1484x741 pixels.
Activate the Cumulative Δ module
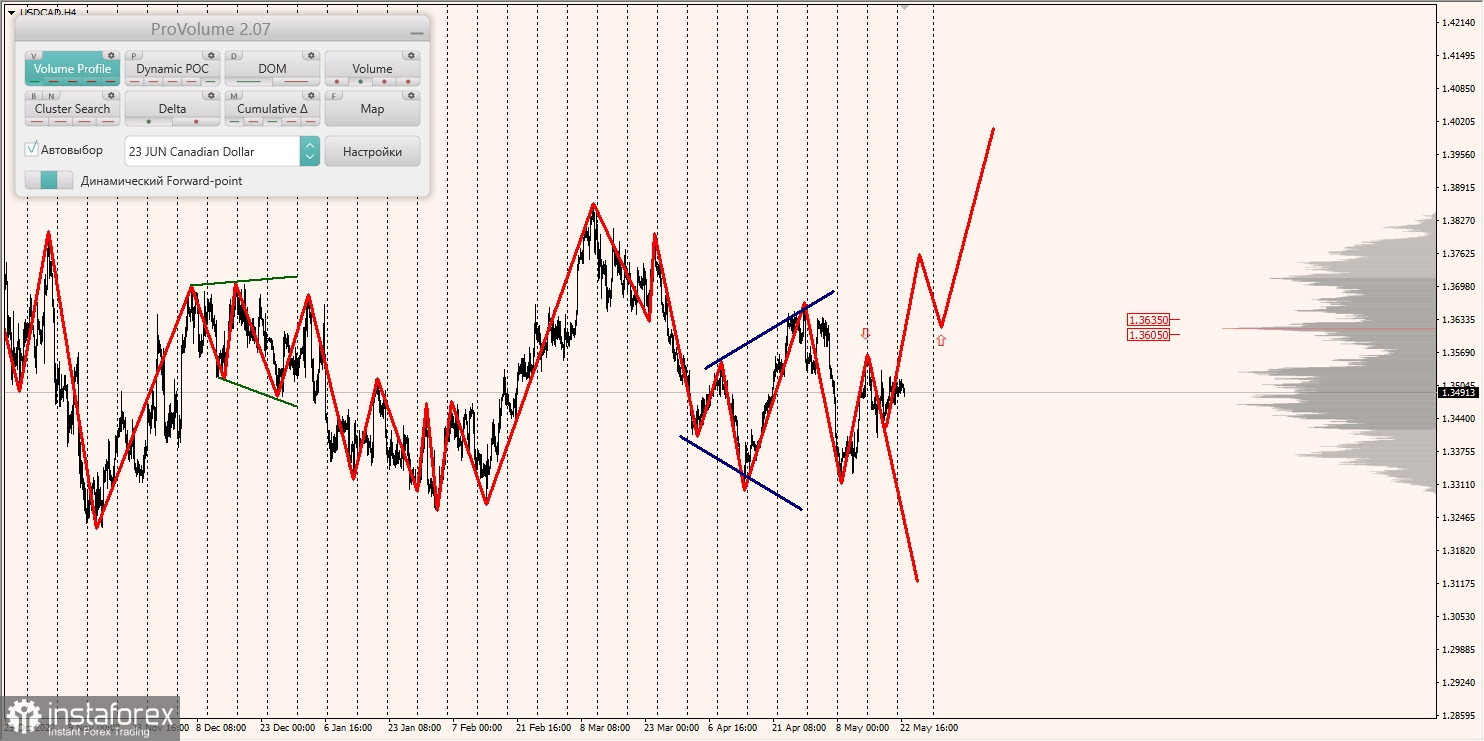point(272,109)
